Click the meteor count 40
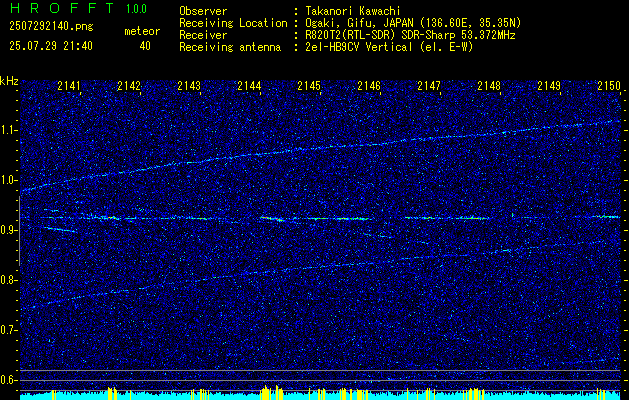This screenshot has width=629, height=400. tap(145, 46)
